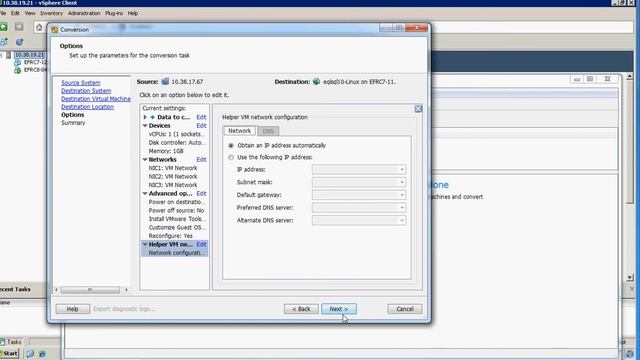Open the Default gateway dropdown
This screenshot has width=640, height=360.
point(402,195)
